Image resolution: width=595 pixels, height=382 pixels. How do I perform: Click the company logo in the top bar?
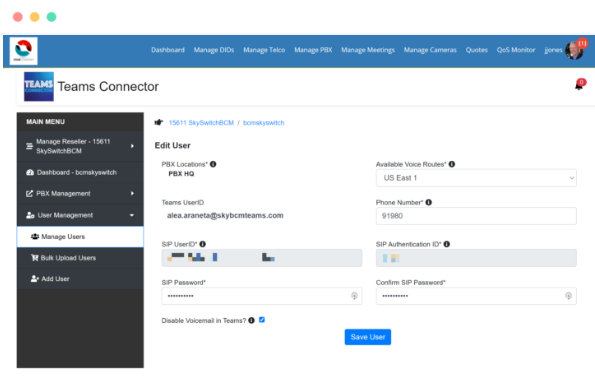click(x=24, y=51)
